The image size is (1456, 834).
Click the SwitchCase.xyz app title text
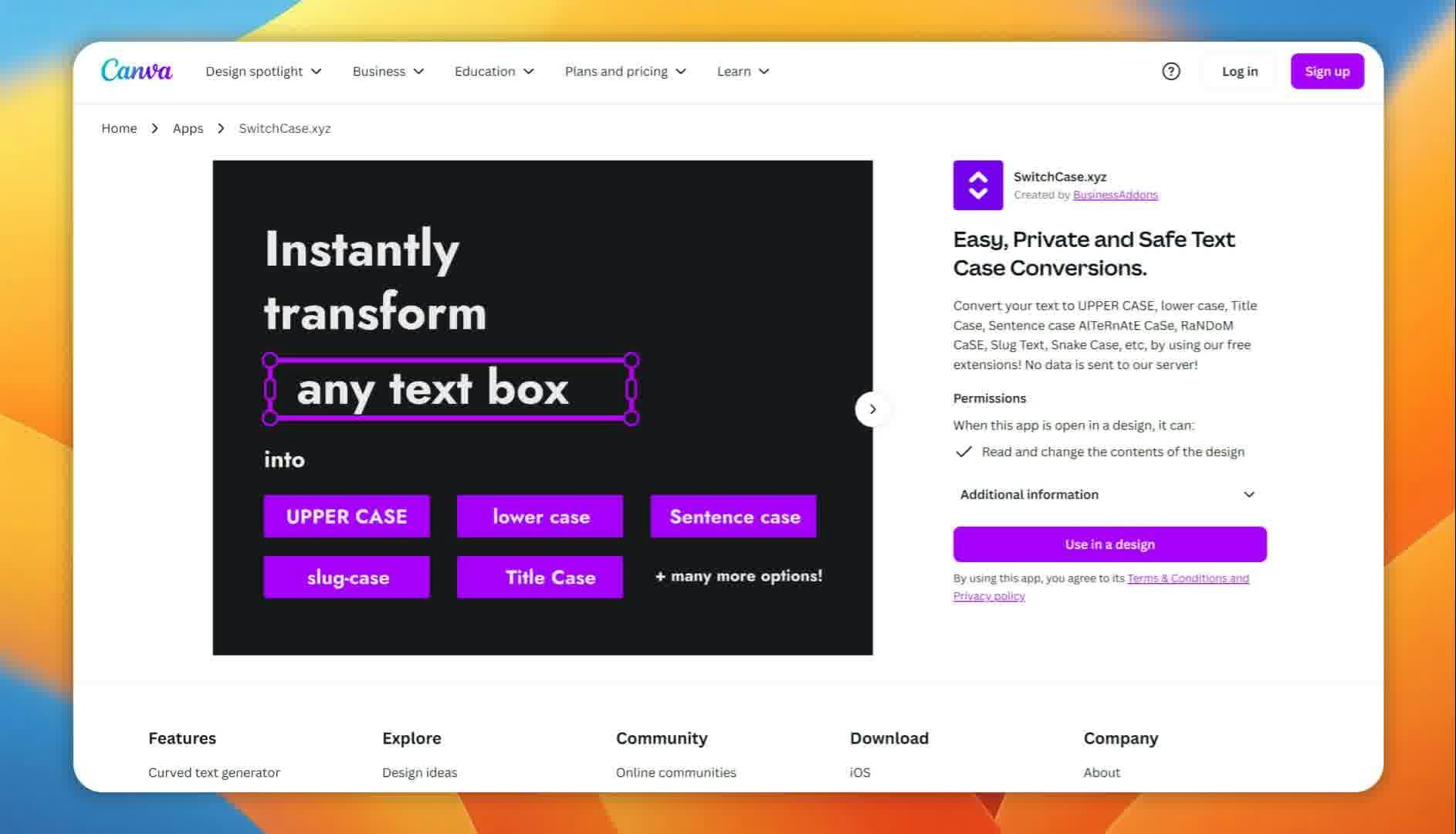(x=1059, y=177)
